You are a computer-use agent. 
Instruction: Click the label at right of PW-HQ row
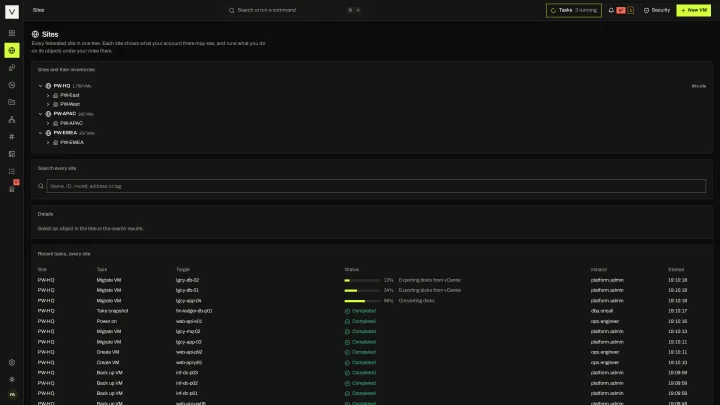pyautogui.click(x=698, y=86)
